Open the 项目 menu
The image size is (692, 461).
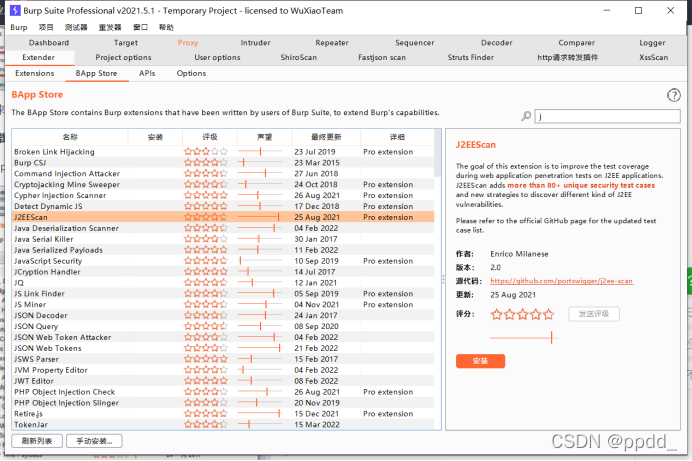click(x=46, y=27)
